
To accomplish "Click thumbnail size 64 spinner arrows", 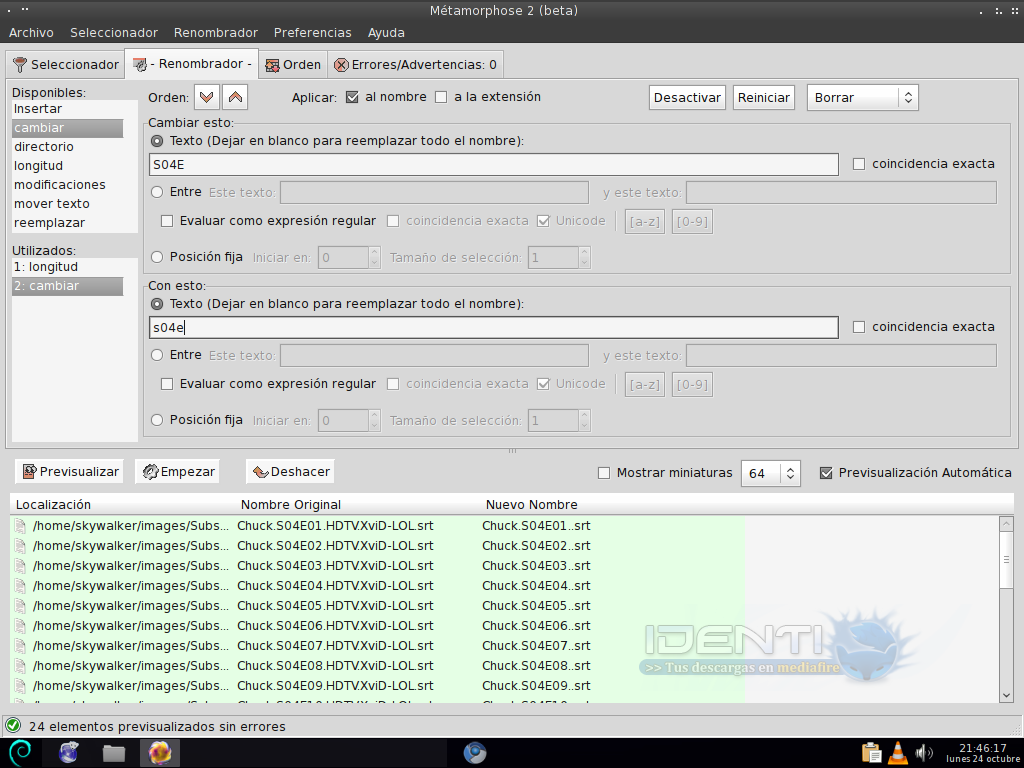I will pos(790,473).
